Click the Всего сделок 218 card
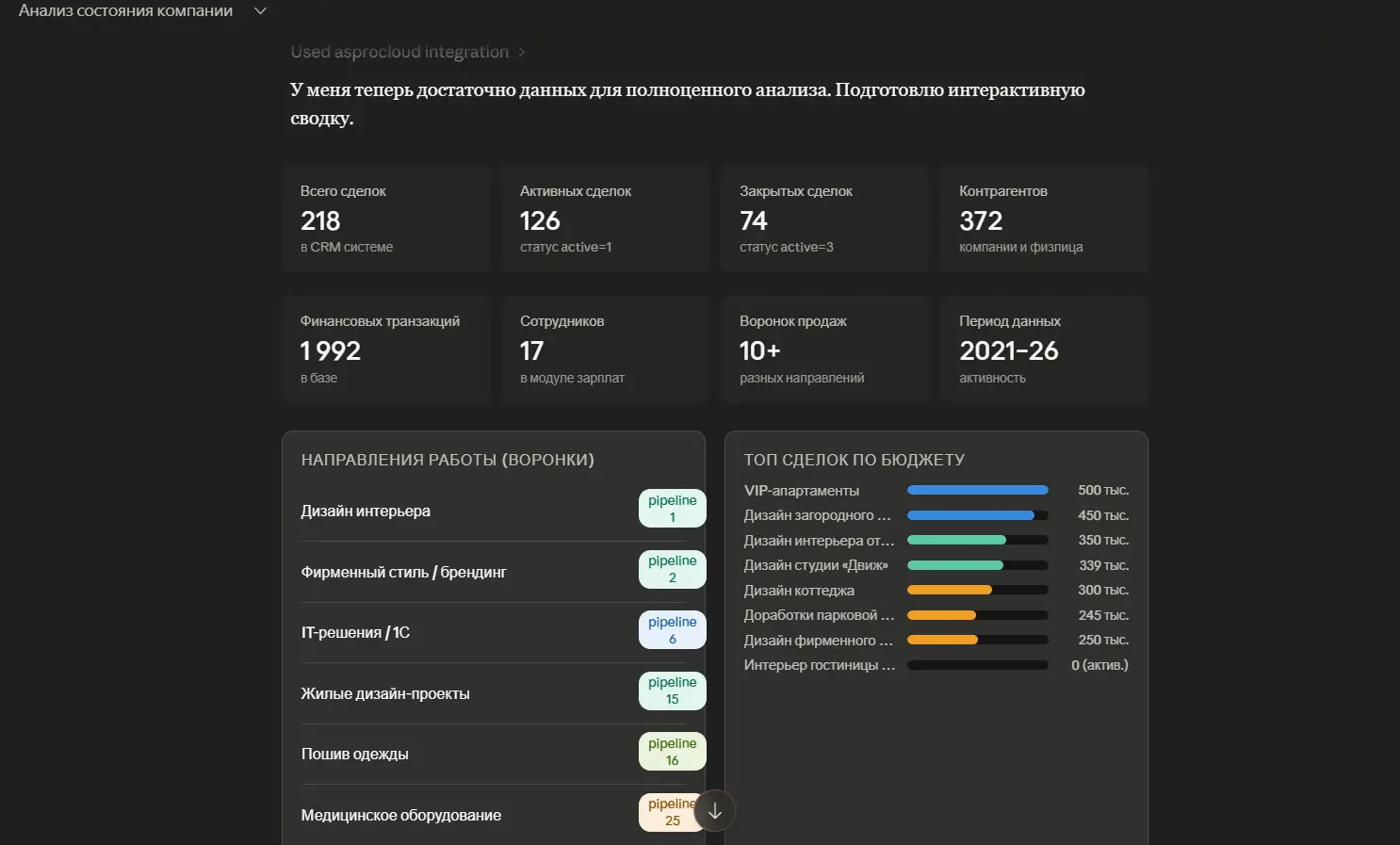1400x845 pixels. click(x=385, y=219)
